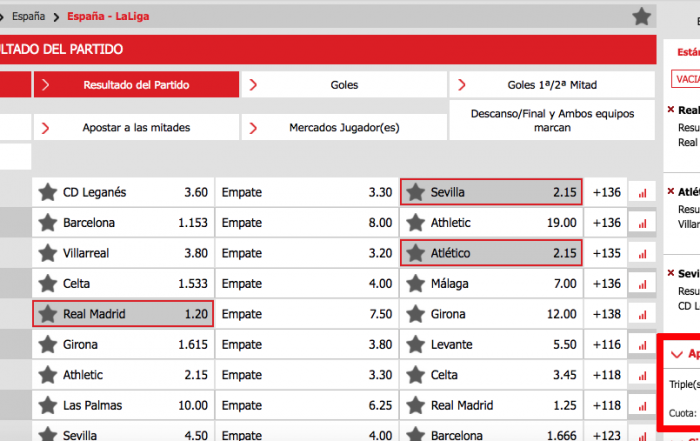Open España - LaLiga breadcrumb link
This screenshot has width=700, height=441.
108,17
